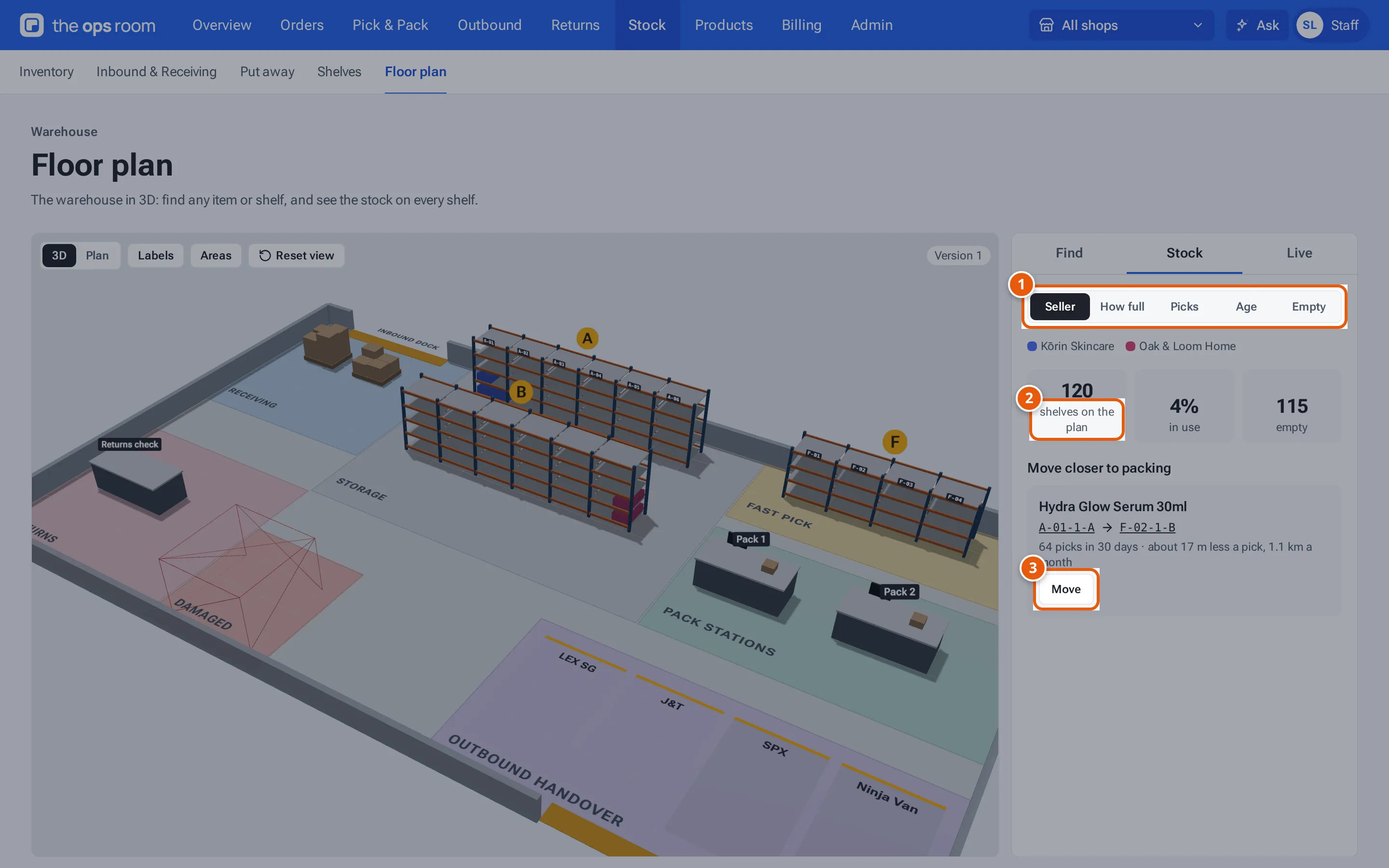Viewport: 1389px width, 868px height.
Task: Click the Ask sparkle icon
Action: tap(1242, 25)
